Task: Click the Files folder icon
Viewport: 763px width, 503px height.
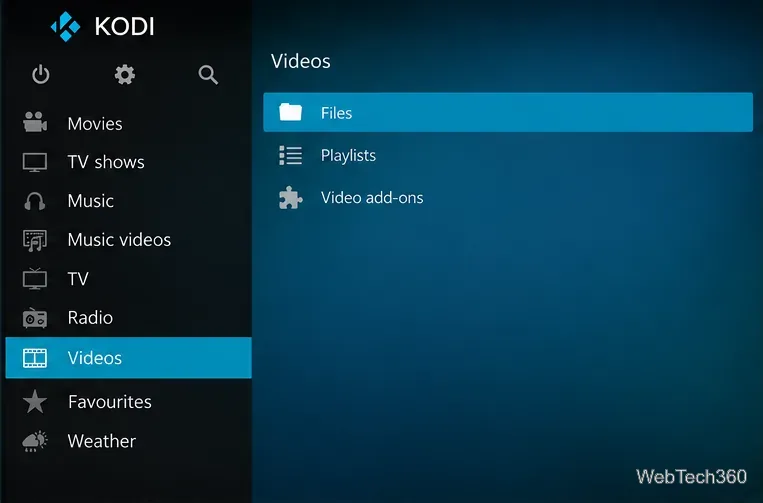Action: 291,112
